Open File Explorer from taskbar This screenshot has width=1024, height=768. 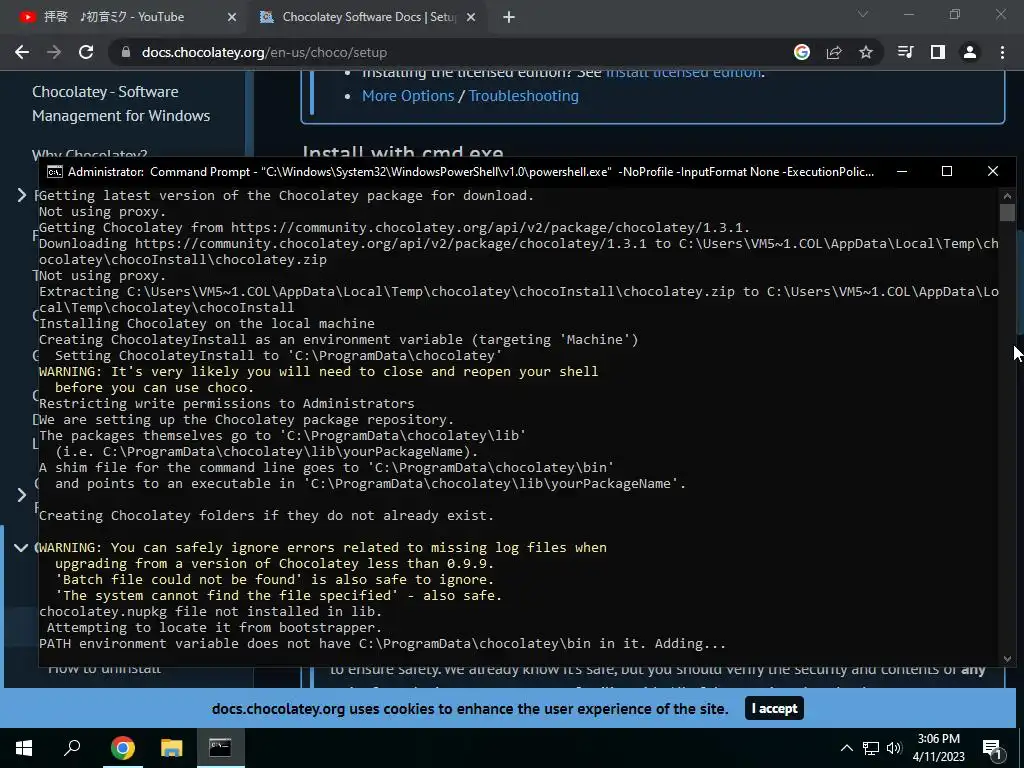click(x=171, y=748)
